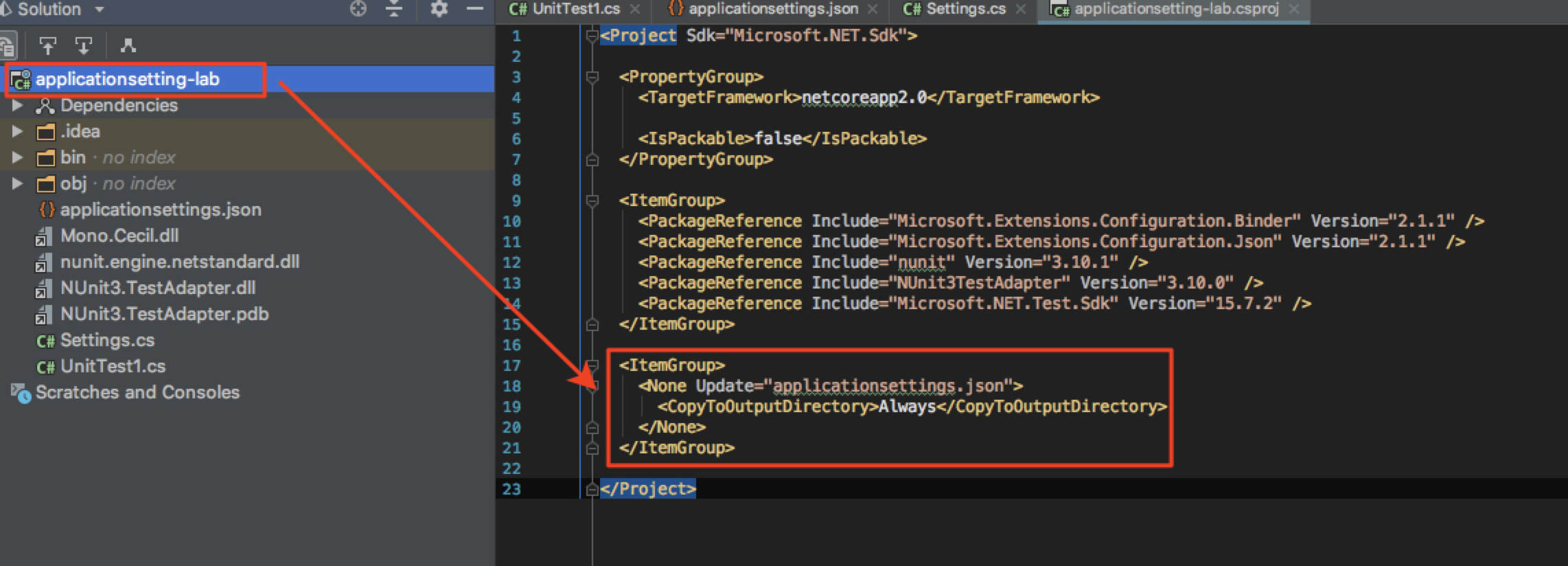Expand the Dependencies node
Viewport: 1568px width, 566px height.
coord(17,106)
